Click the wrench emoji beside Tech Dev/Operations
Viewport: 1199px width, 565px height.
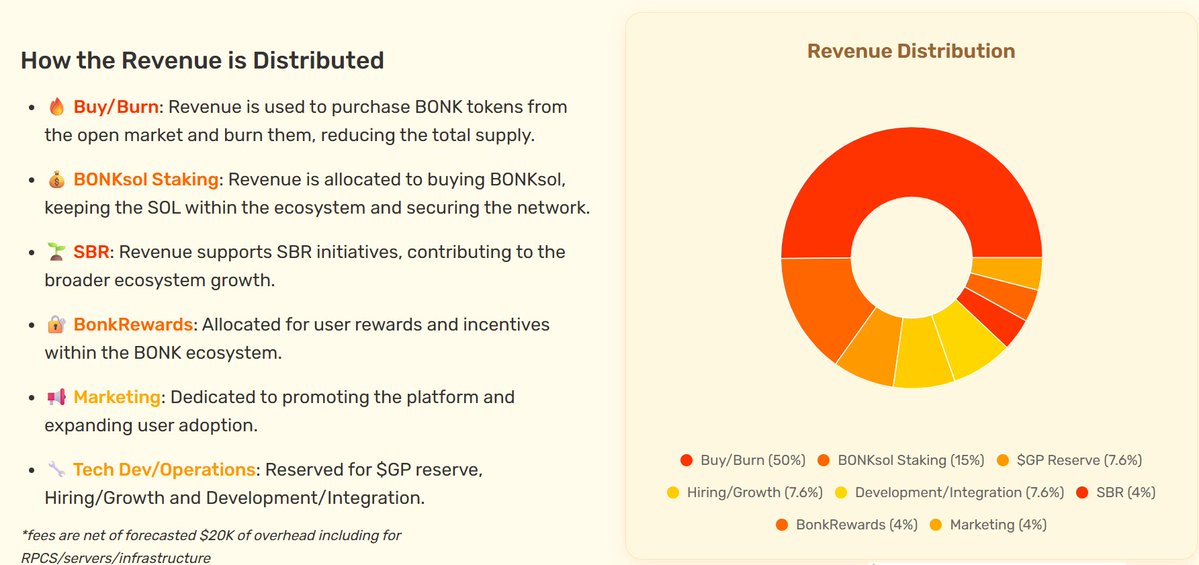pyautogui.click(x=56, y=469)
